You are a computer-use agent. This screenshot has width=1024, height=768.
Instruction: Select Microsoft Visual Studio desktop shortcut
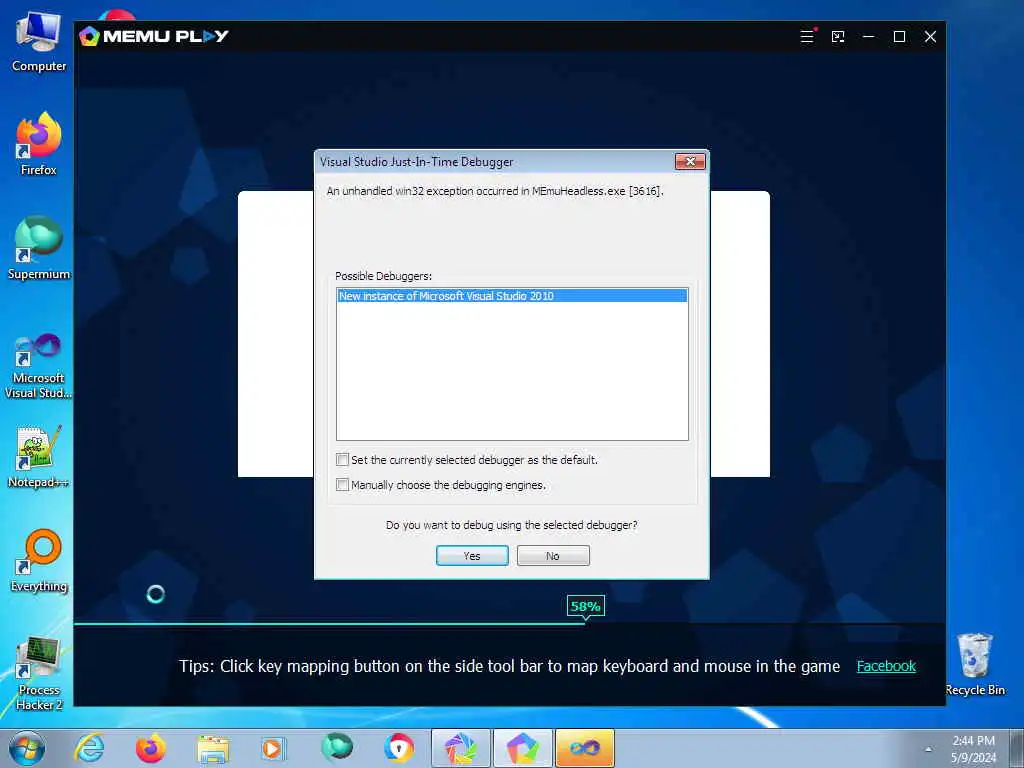[x=39, y=366]
